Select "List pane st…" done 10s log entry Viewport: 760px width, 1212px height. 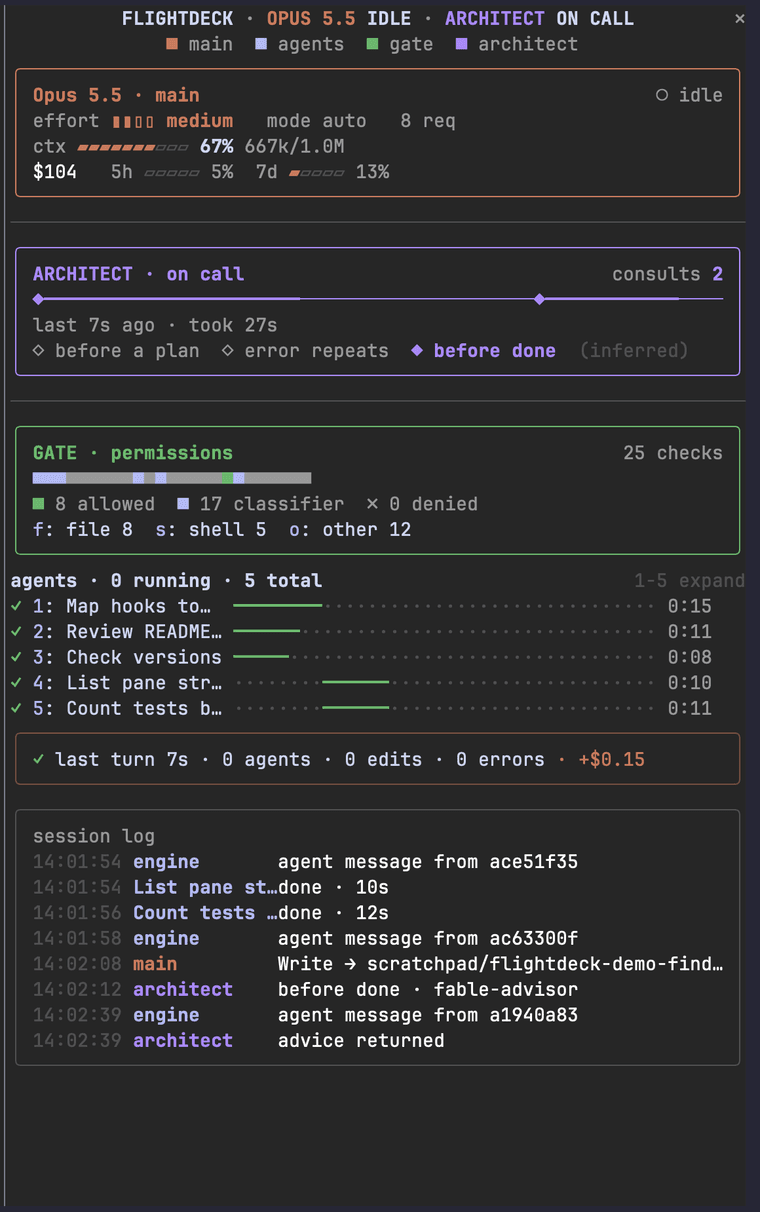point(377,887)
